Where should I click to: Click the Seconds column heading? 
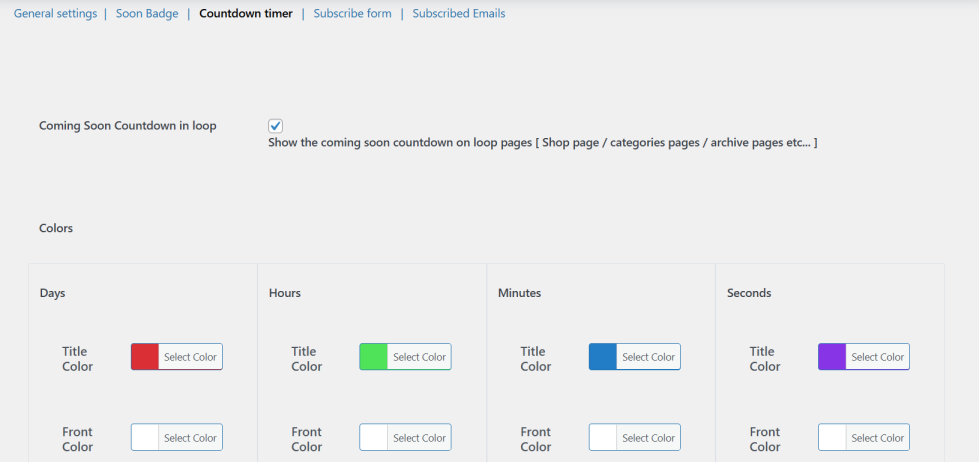[x=749, y=293]
